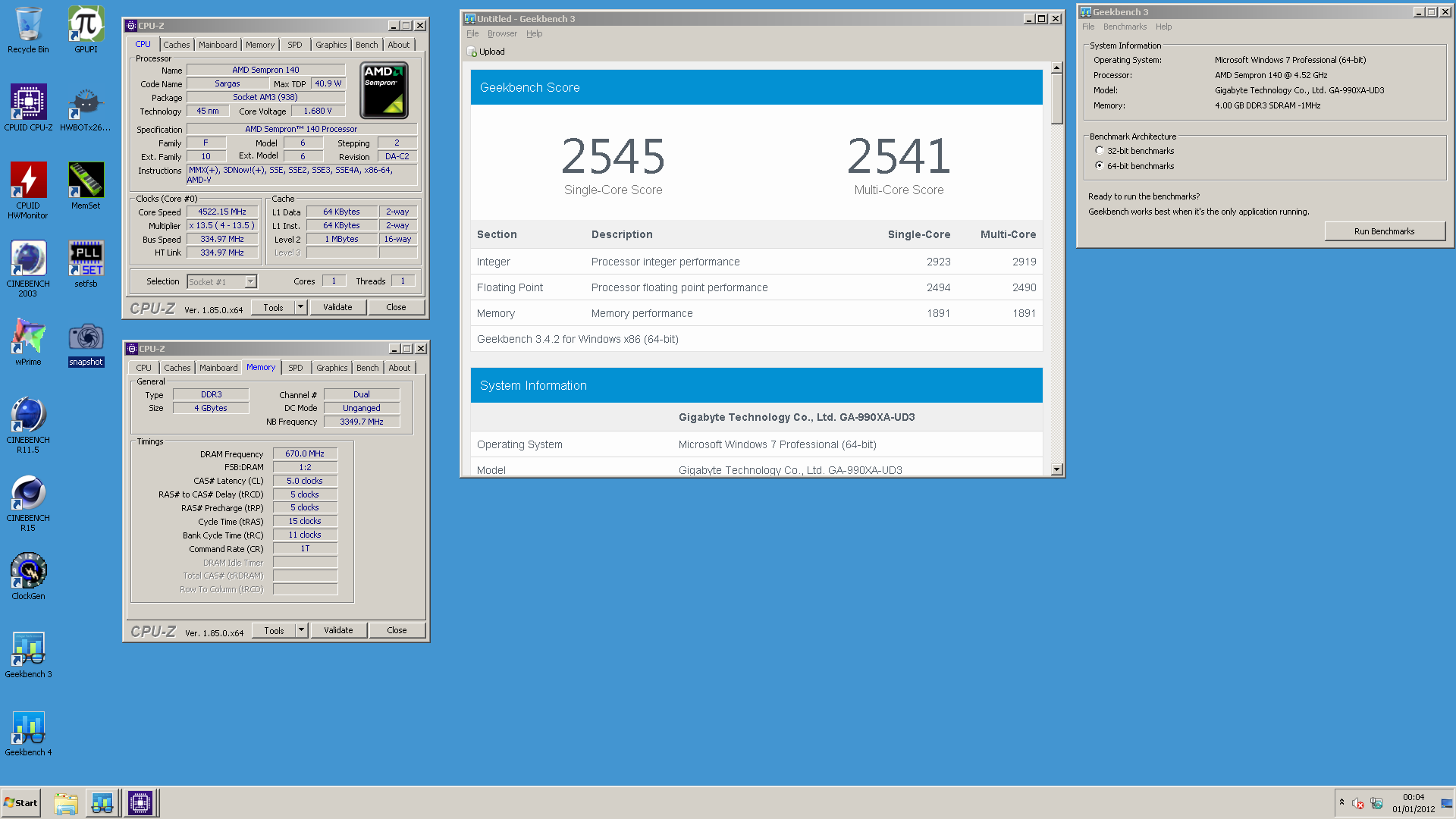Open the CPUID CPU-Z desktop shortcut
The width and height of the screenshot is (1456, 819).
coord(28,108)
